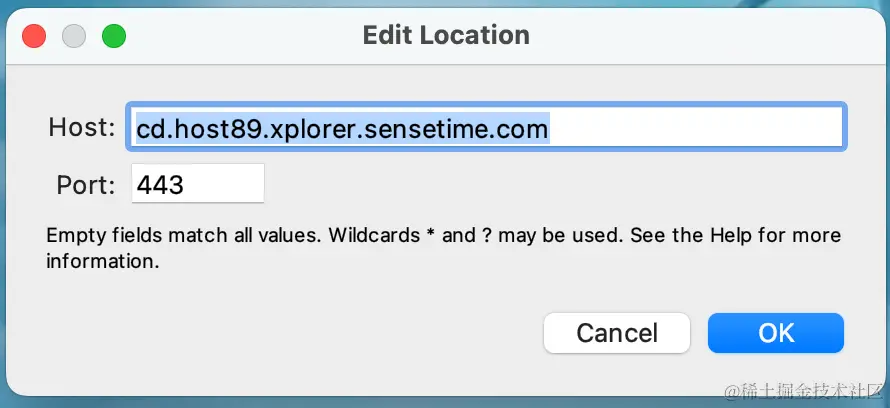Minimize the dialog with the yellow button

(x=74, y=37)
